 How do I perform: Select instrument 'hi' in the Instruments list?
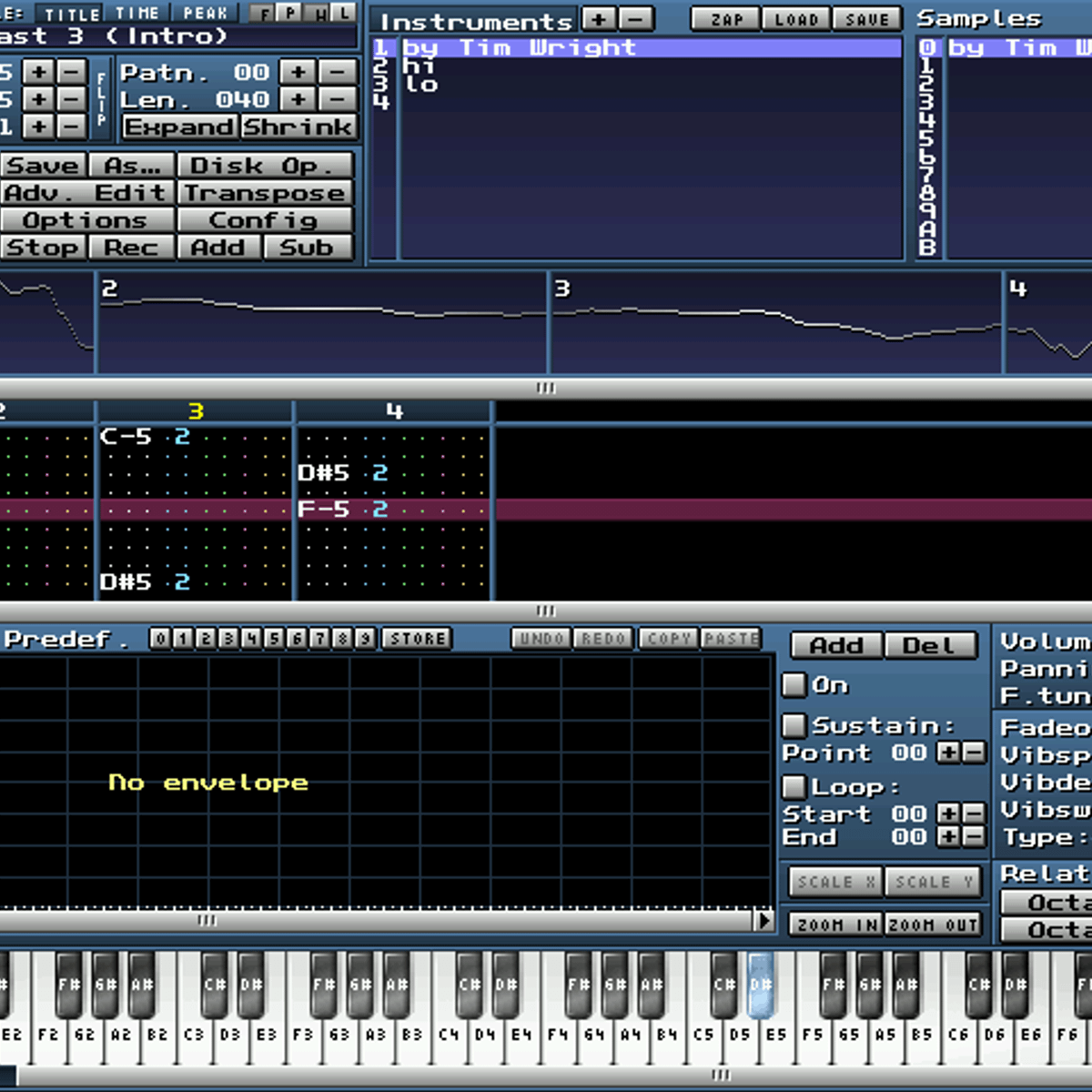point(420,66)
